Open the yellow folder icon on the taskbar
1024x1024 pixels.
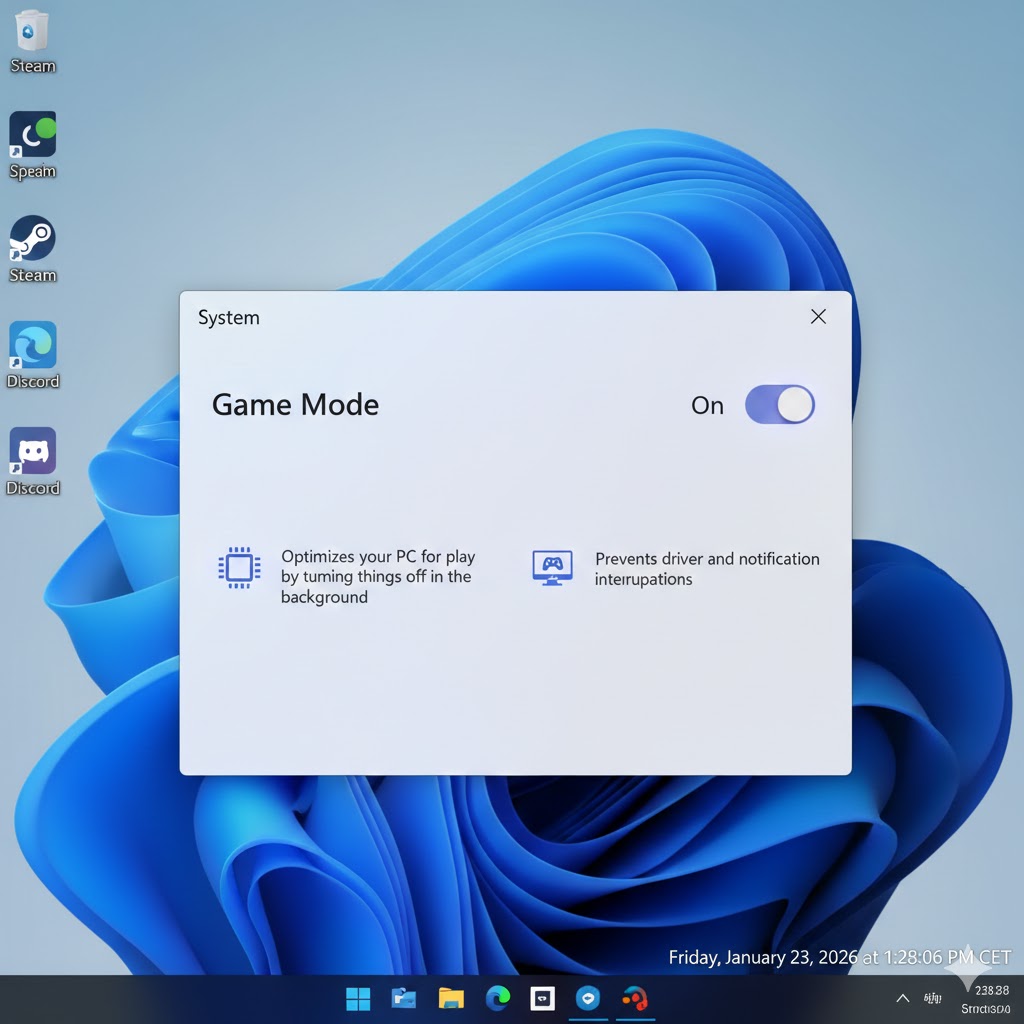(450, 998)
